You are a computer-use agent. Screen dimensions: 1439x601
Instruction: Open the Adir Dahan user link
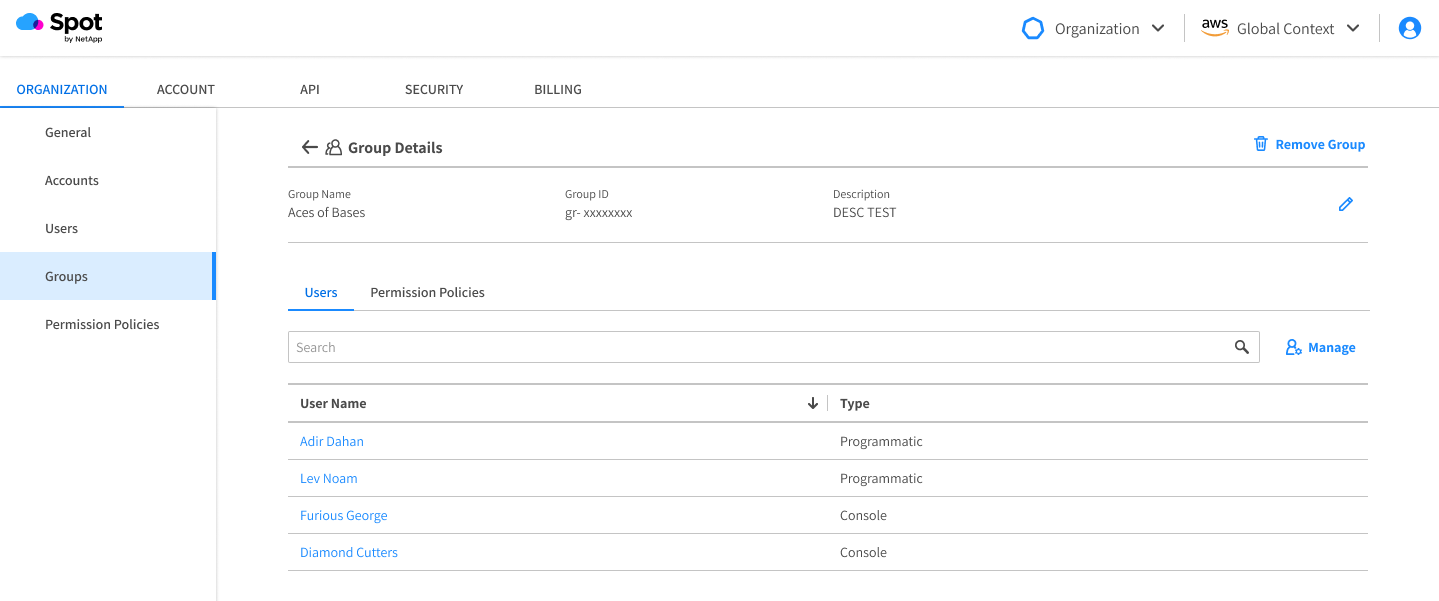point(332,441)
